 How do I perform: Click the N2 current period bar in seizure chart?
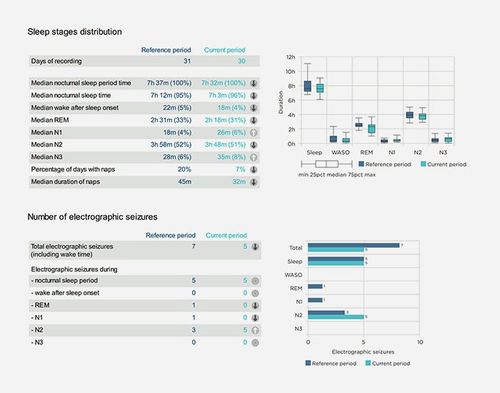click(x=336, y=317)
